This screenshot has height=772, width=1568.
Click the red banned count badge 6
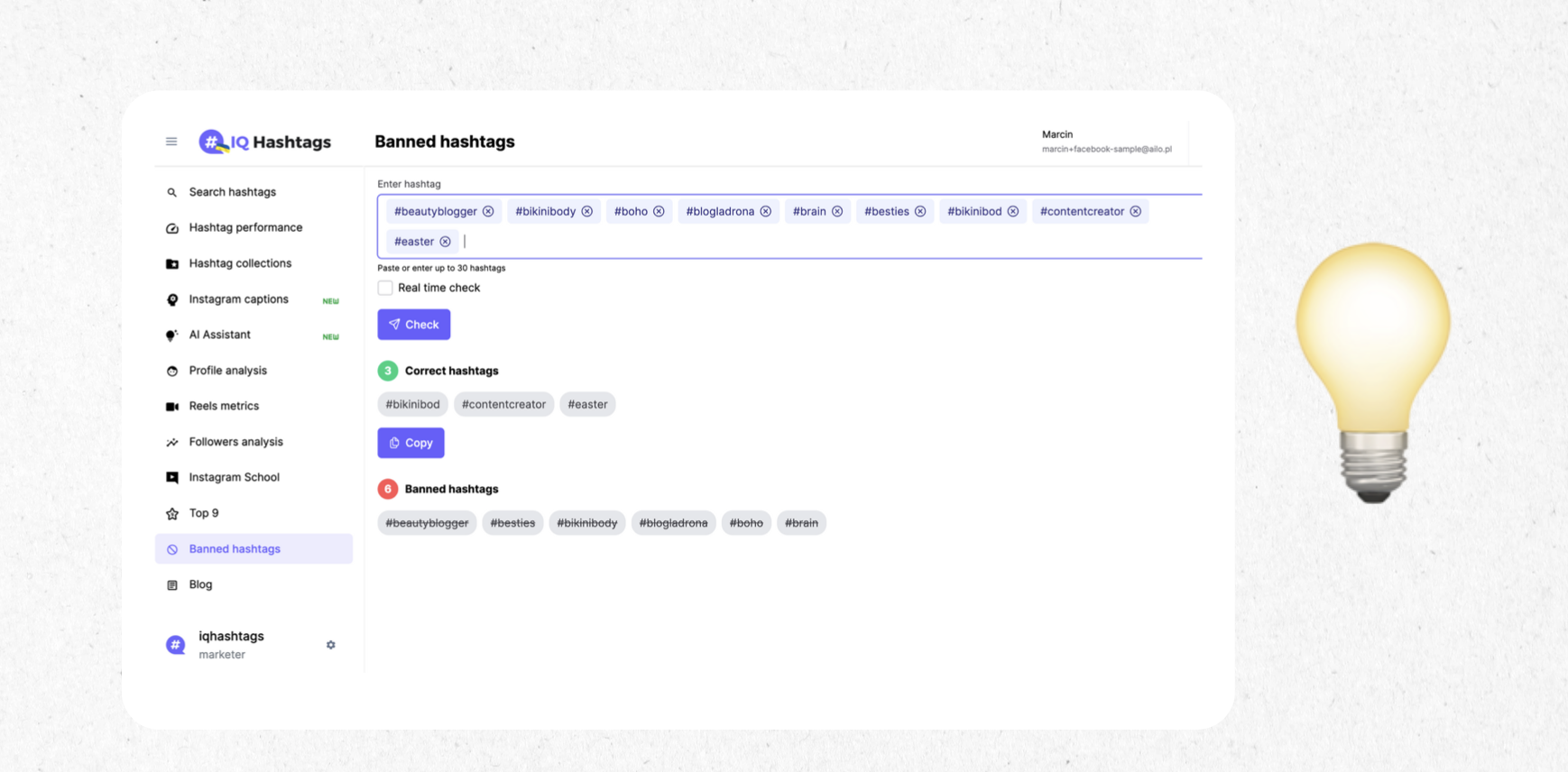pyautogui.click(x=388, y=489)
